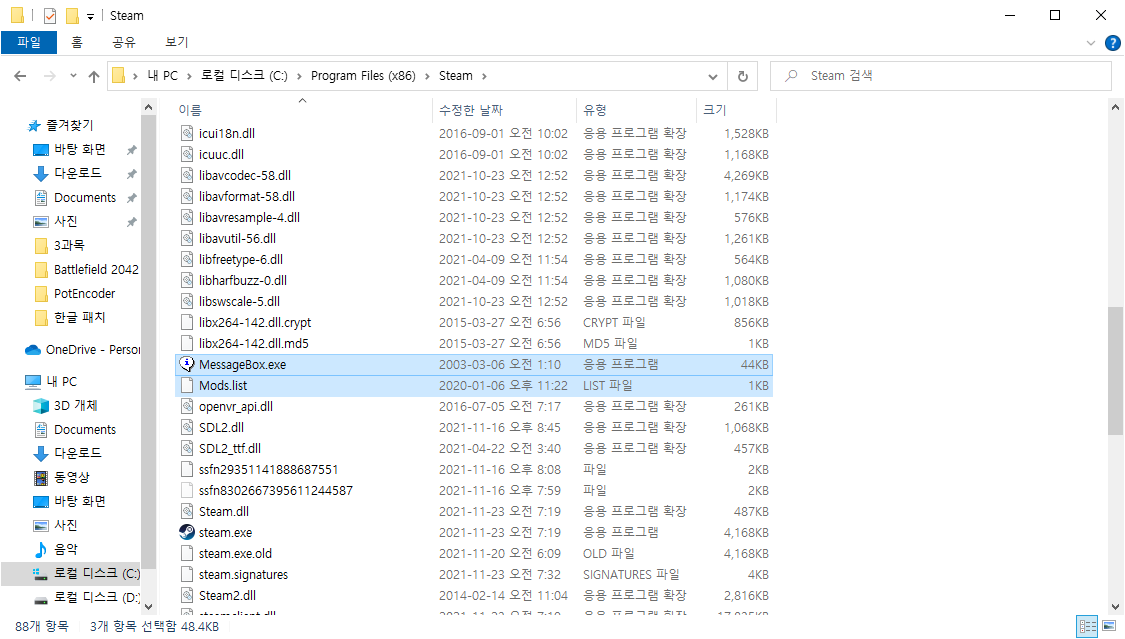The width and height of the screenshot is (1125, 639).
Task: Click the 로컬 디스크 (C:) drive icon in sidebar
Action: tap(41, 574)
